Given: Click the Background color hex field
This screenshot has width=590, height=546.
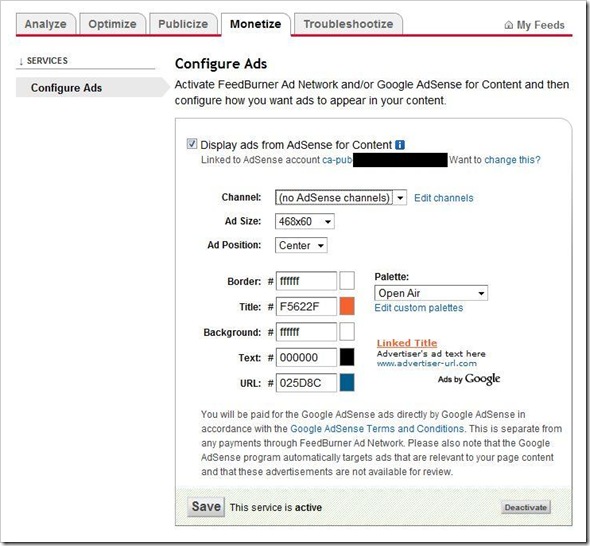Looking at the screenshot, I should pos(306,332).
